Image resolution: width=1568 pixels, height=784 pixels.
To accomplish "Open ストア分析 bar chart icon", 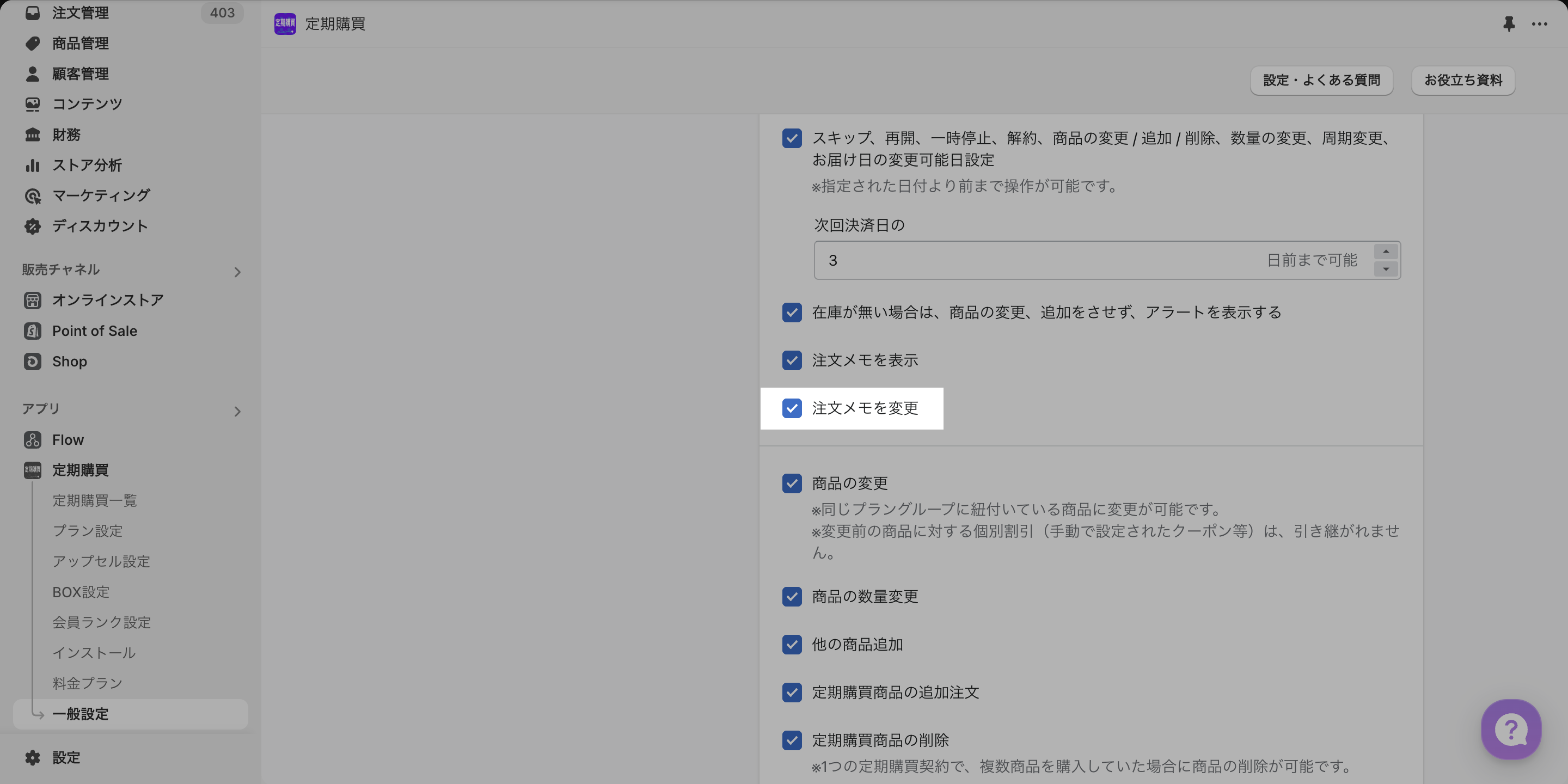I will (x=33, y=166).
